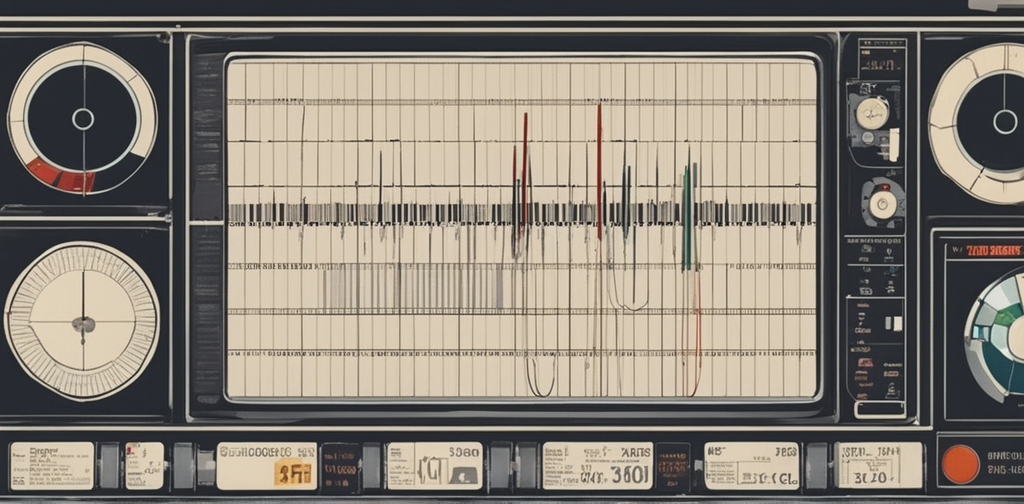
Task: Click the grey key between the first two cards
Action: (x=109, y=466)
